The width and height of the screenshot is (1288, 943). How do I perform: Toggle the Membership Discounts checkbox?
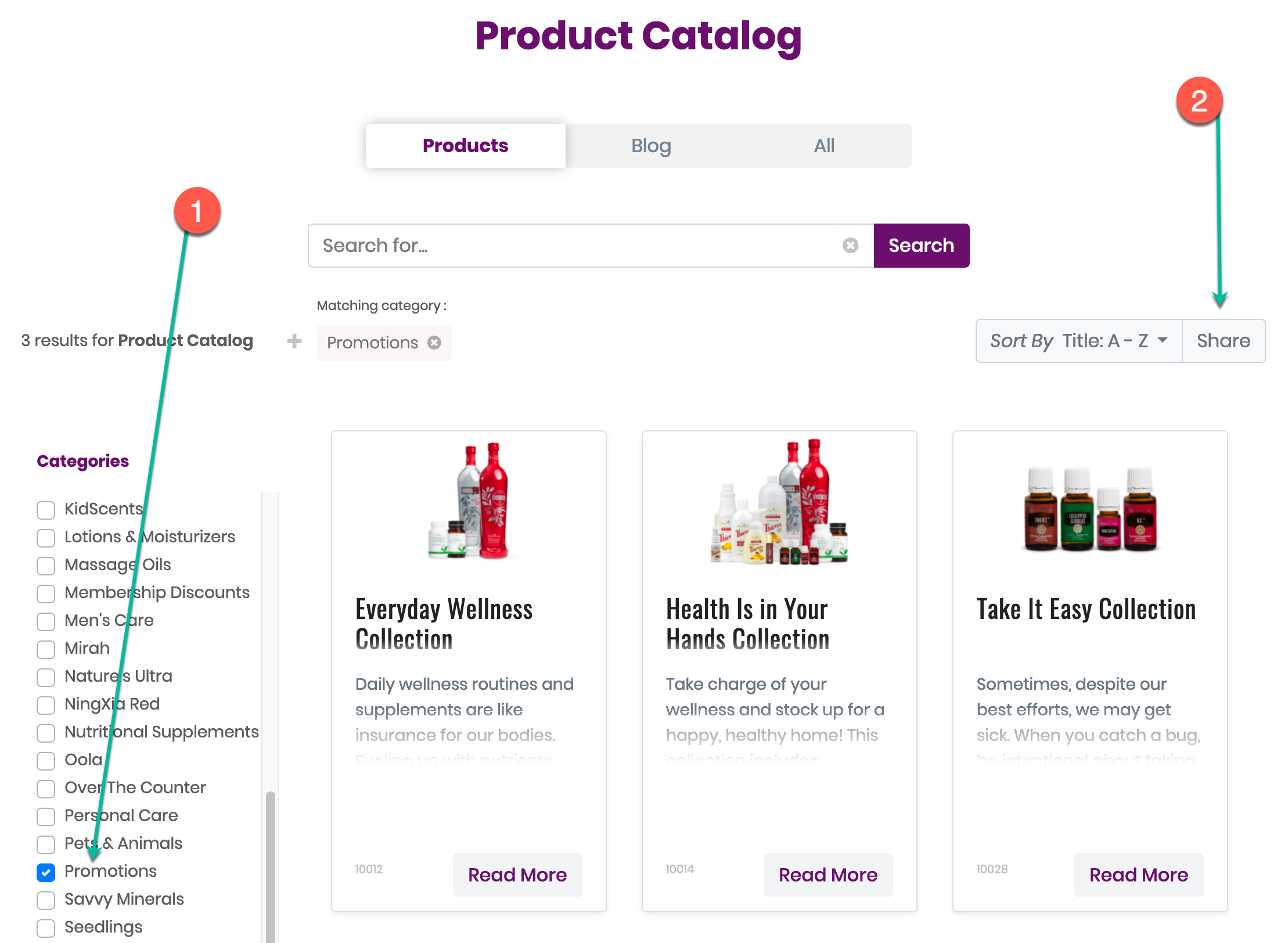[x=45, y=593]
